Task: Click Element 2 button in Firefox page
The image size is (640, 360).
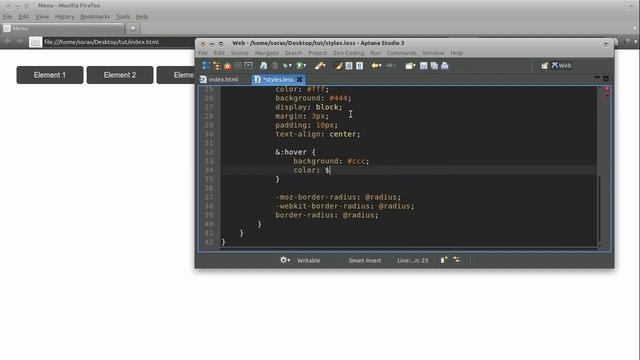Action: (x=120, y=75)
